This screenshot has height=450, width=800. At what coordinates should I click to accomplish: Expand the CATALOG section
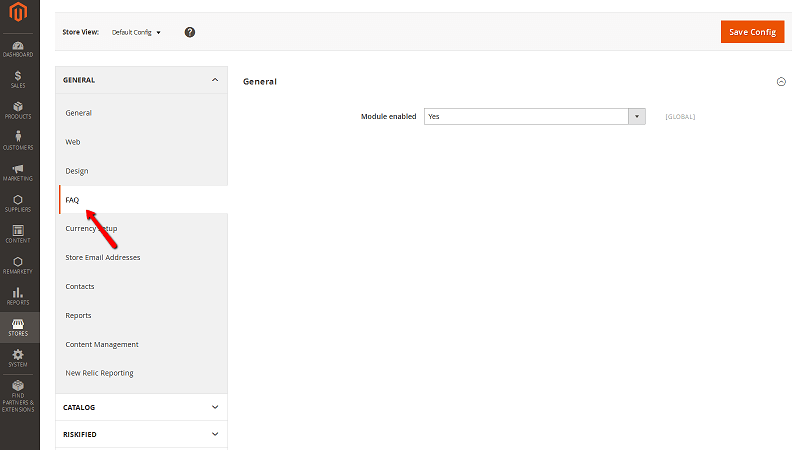(214, 407)
